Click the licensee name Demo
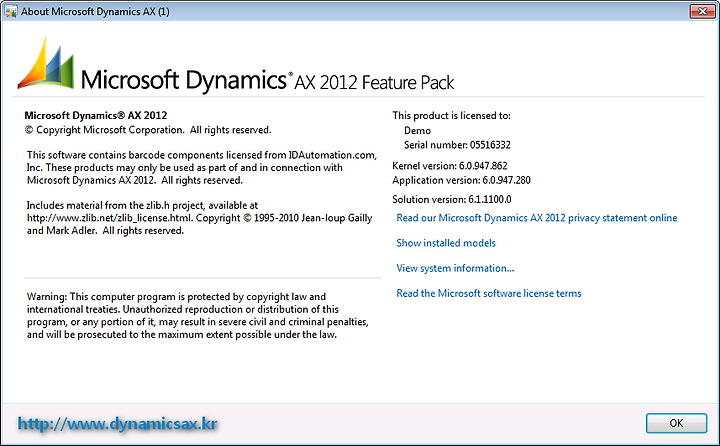Viewport: 720px width, 446px height. (417, 130)
